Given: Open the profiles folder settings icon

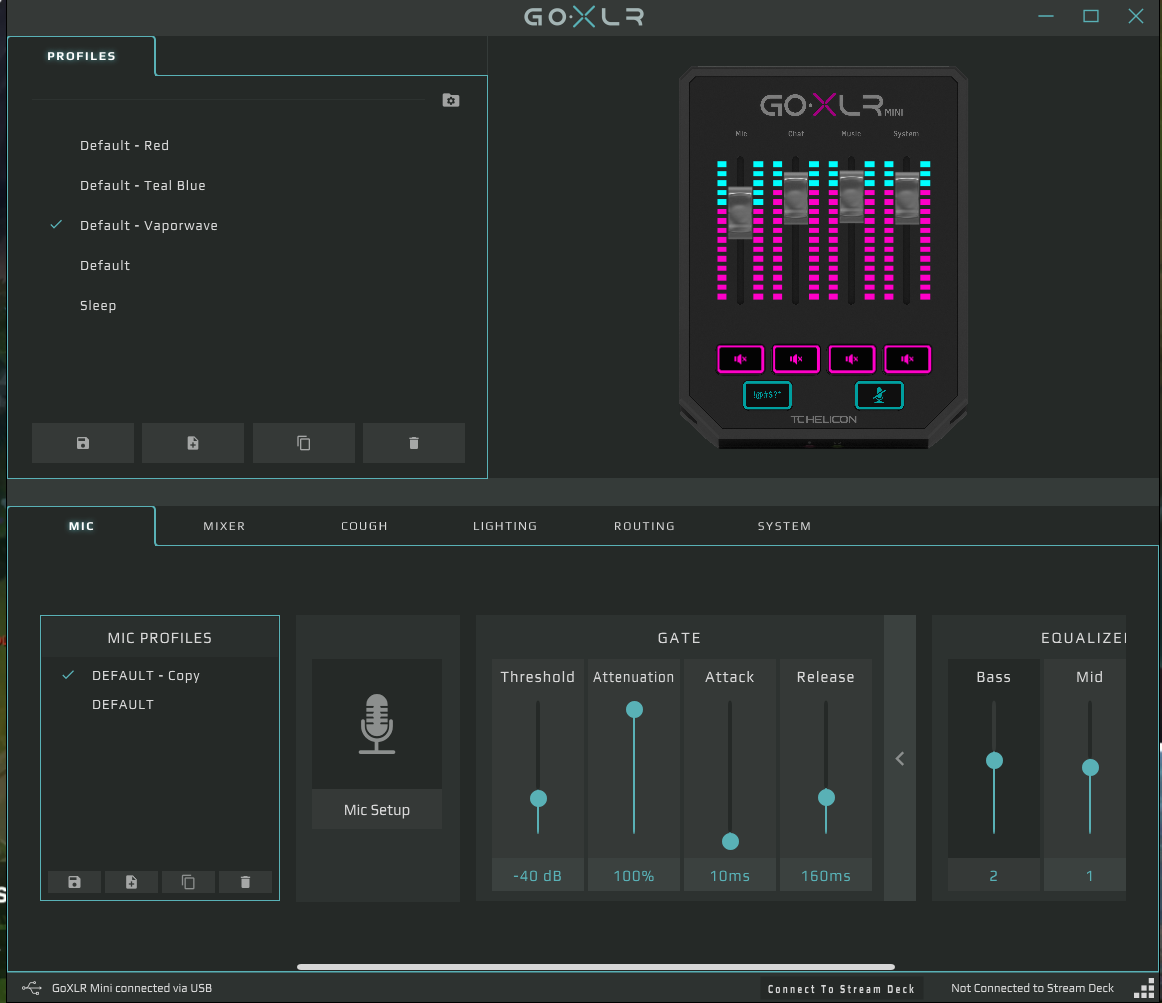Looking at the screenshot, I should pyautogui.click(x=451, y=100).
